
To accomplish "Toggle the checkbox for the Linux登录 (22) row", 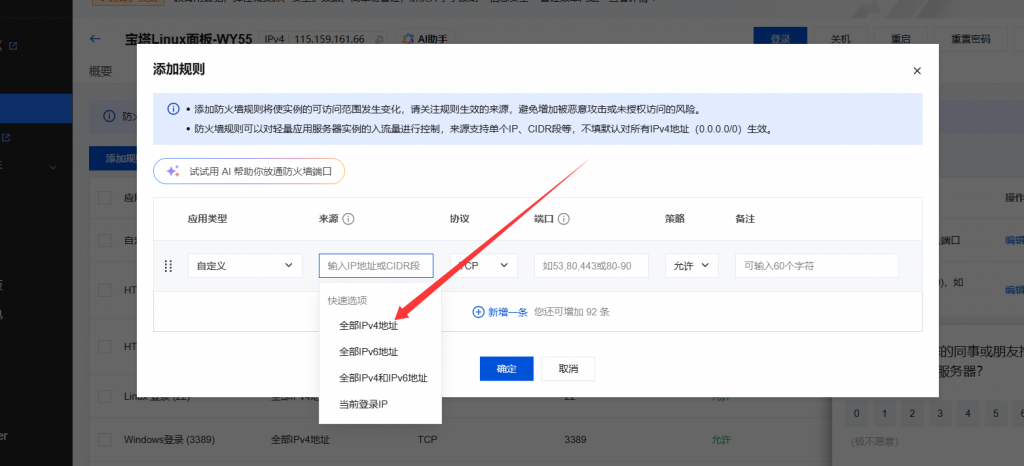I will pyautogui.click(x=104, y=396).
